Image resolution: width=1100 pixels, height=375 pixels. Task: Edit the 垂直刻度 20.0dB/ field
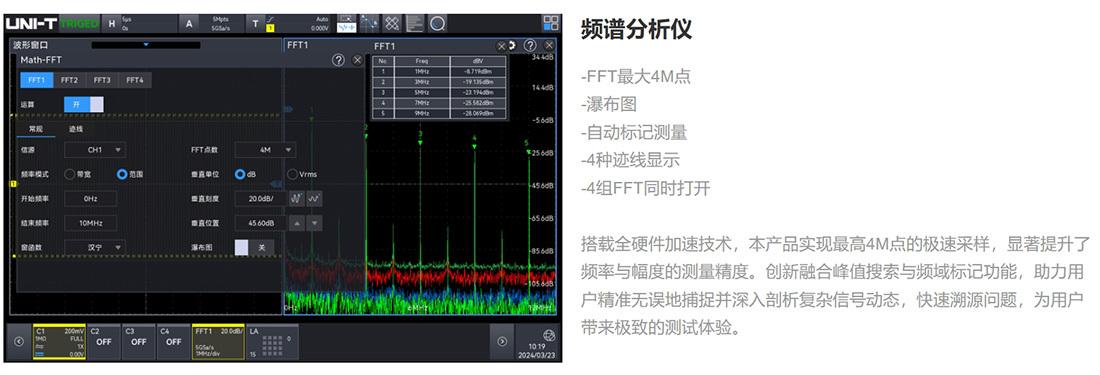coord(260,198)
